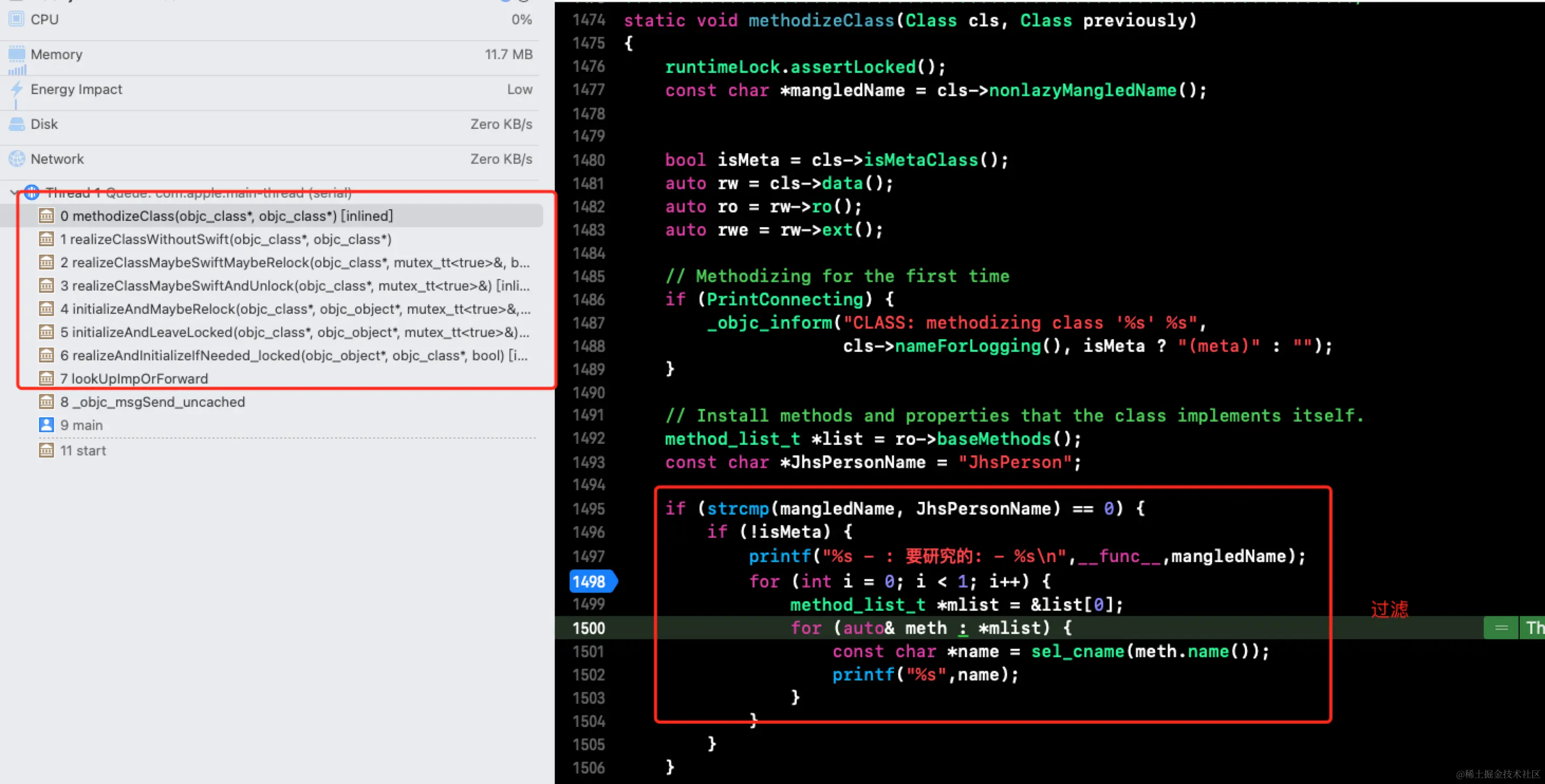Select frame 1 realizeClassWithoutSwift
This screenshot has width=1545, height=784.
point(226,239)
